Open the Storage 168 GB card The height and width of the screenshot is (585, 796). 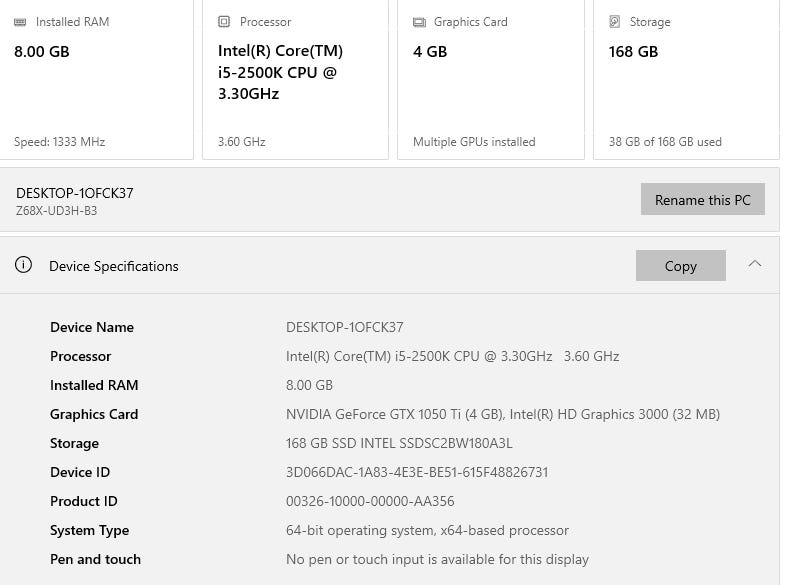(686, 79)
